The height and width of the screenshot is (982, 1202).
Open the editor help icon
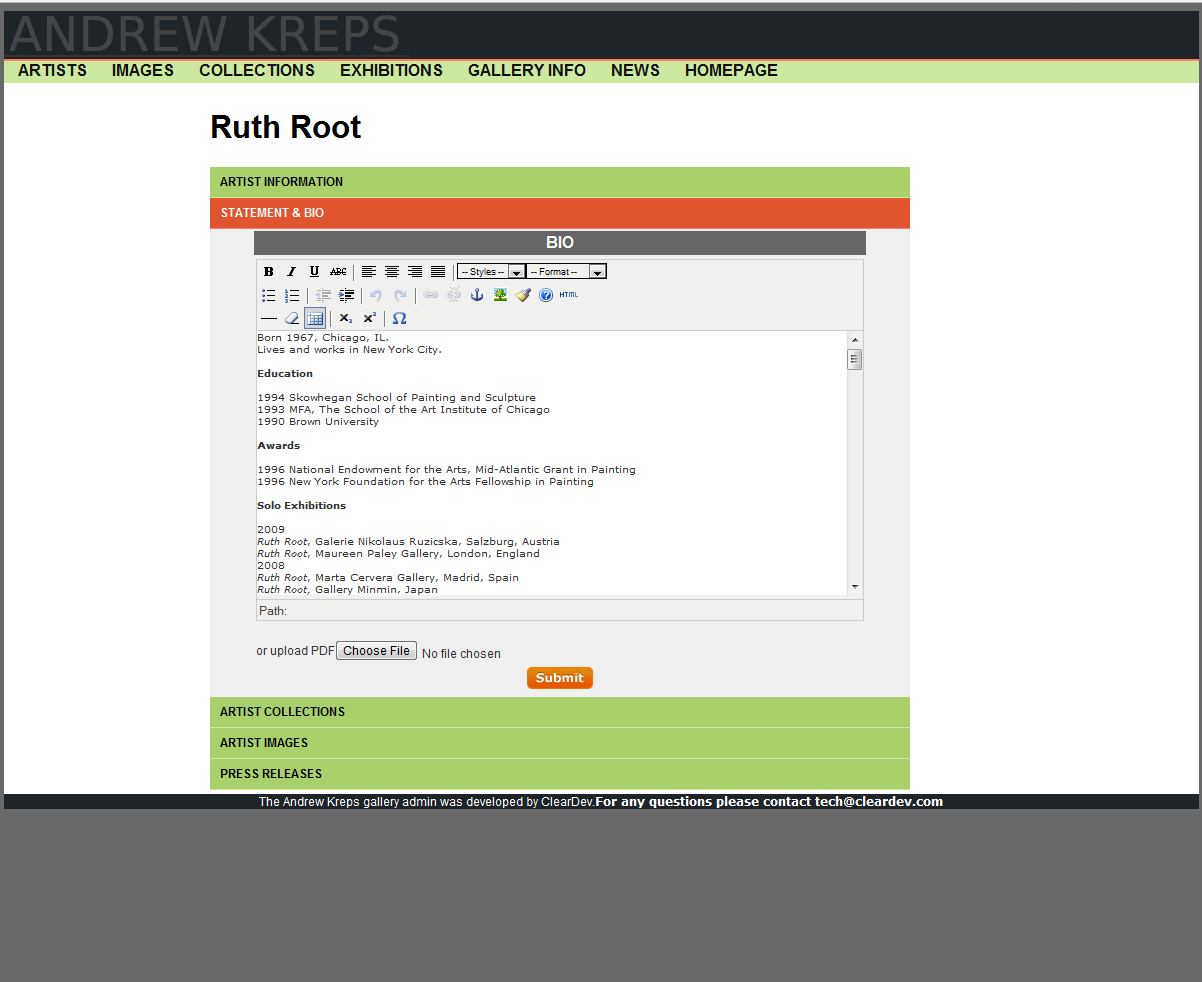pos(546,295)
